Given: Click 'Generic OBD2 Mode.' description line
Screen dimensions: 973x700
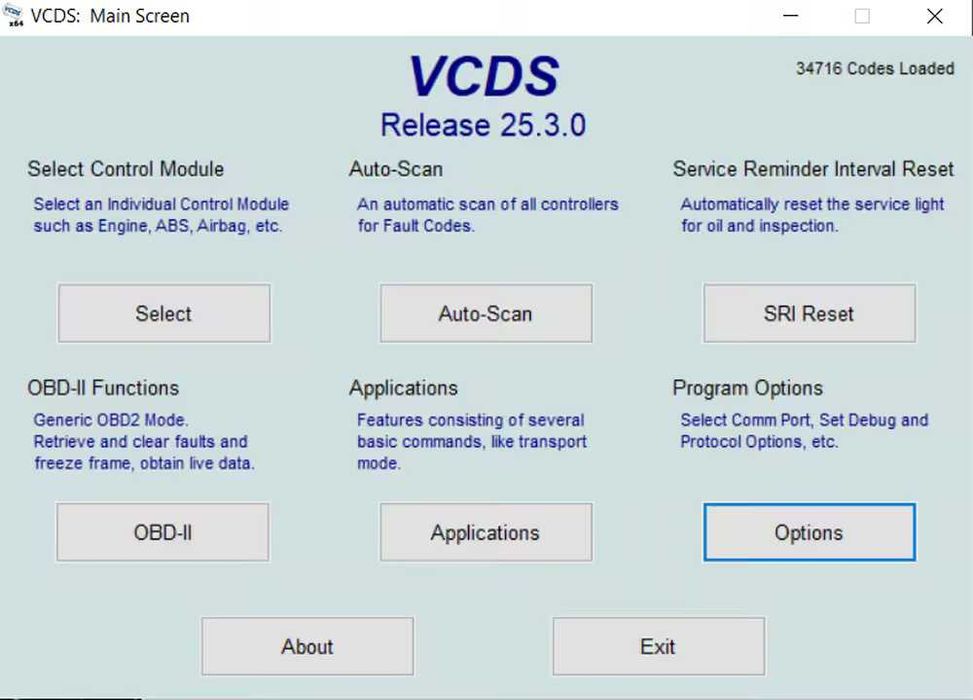Looking at the screenshot, I should coord(110,420).
